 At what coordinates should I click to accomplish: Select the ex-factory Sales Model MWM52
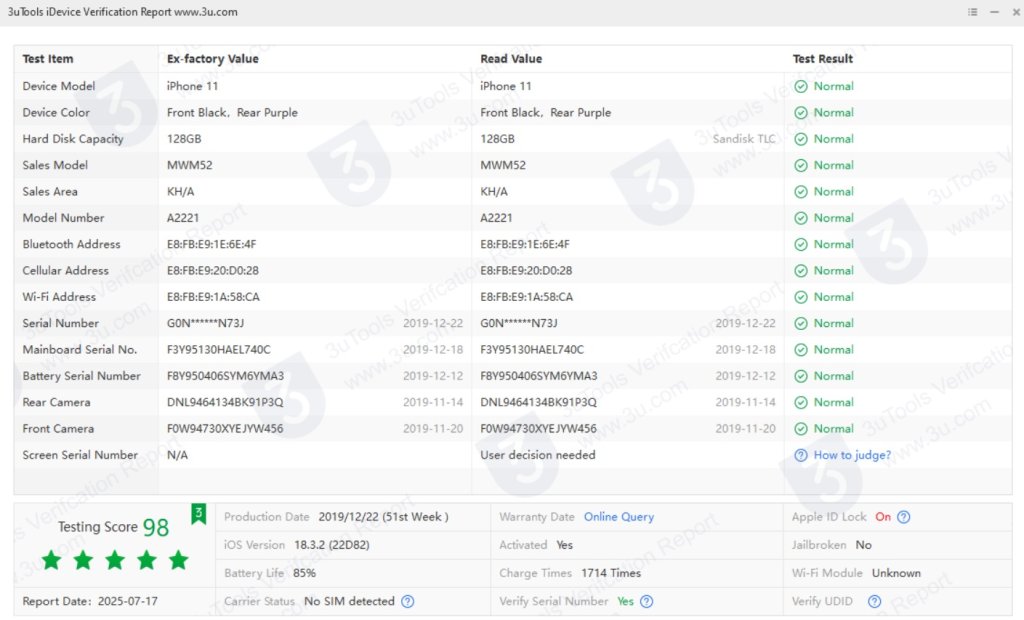(x=189, y=165)
